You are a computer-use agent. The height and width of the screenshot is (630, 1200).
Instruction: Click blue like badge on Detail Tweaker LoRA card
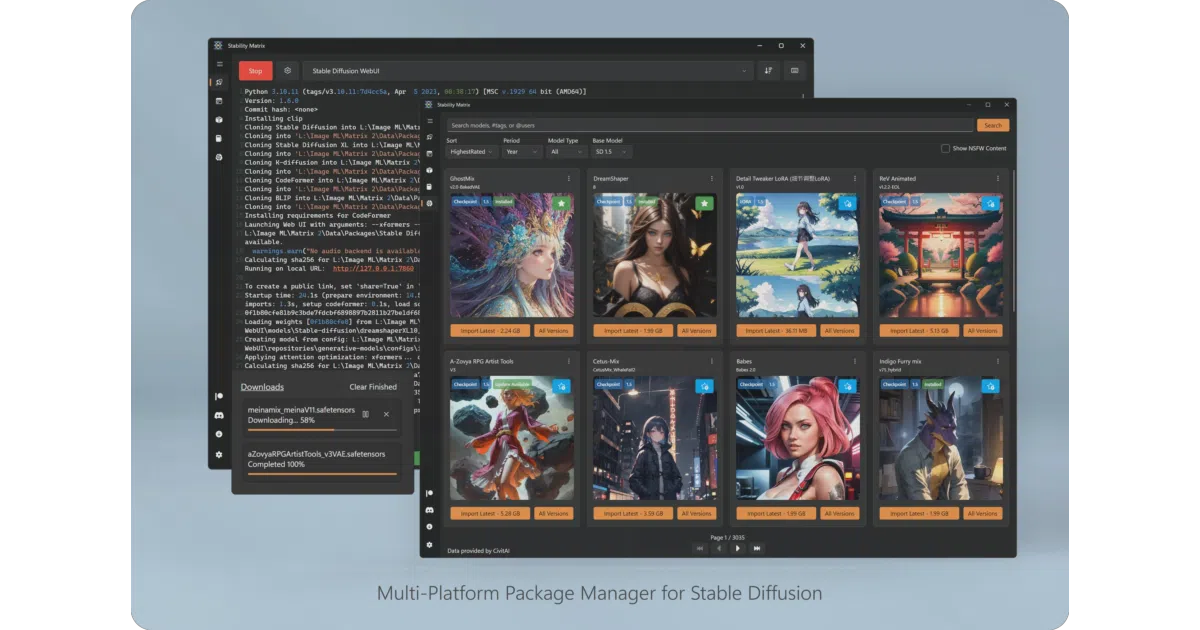847,204
